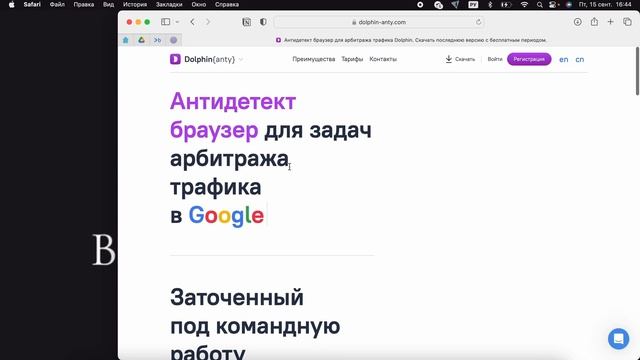Switch site language to en
This screenshot has height=360, width=640.
(564, 60)
